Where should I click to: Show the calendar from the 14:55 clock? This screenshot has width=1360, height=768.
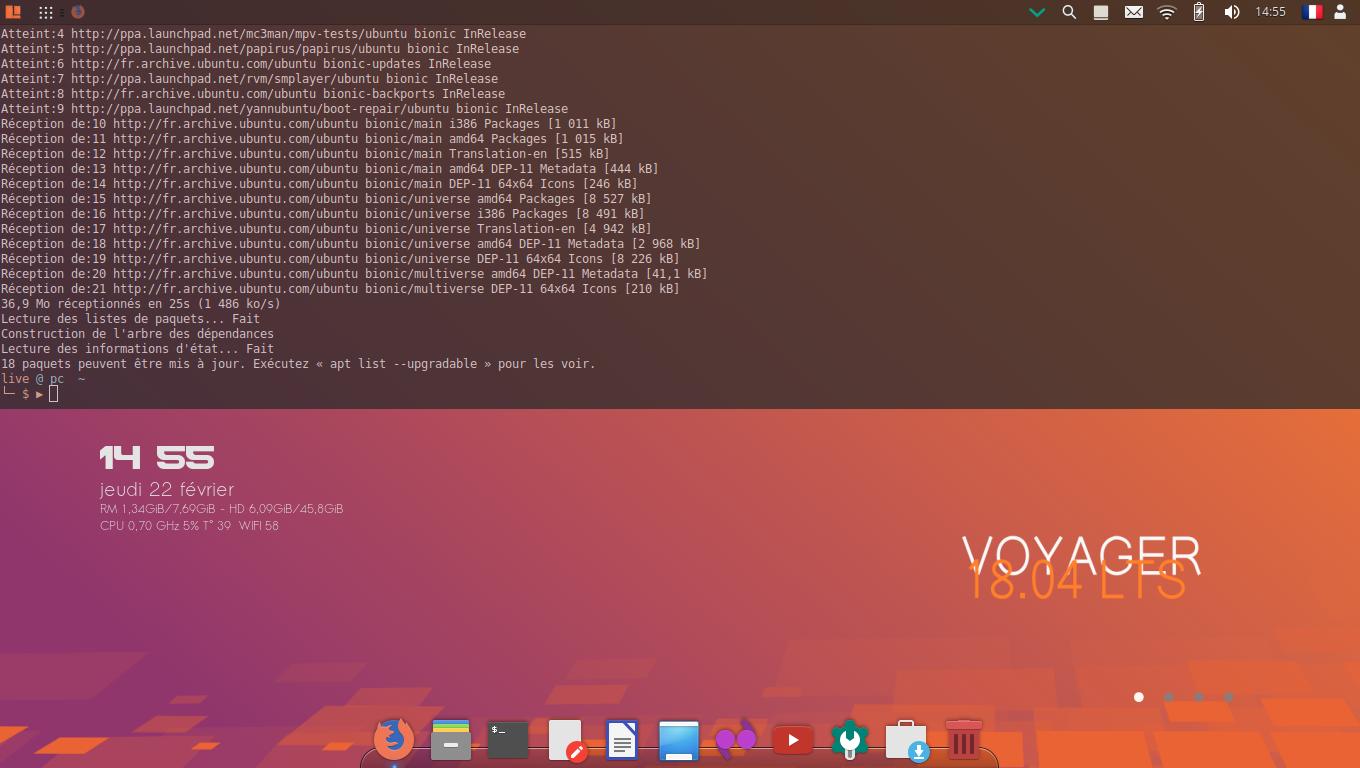click(1271, 12)
